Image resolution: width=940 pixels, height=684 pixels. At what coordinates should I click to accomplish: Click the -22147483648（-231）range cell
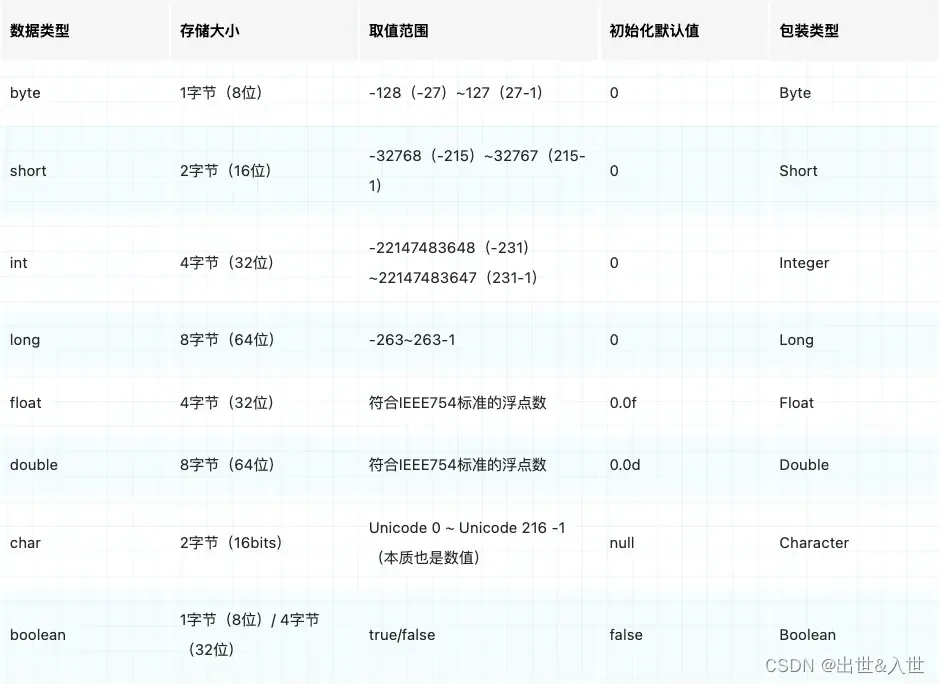453,263
